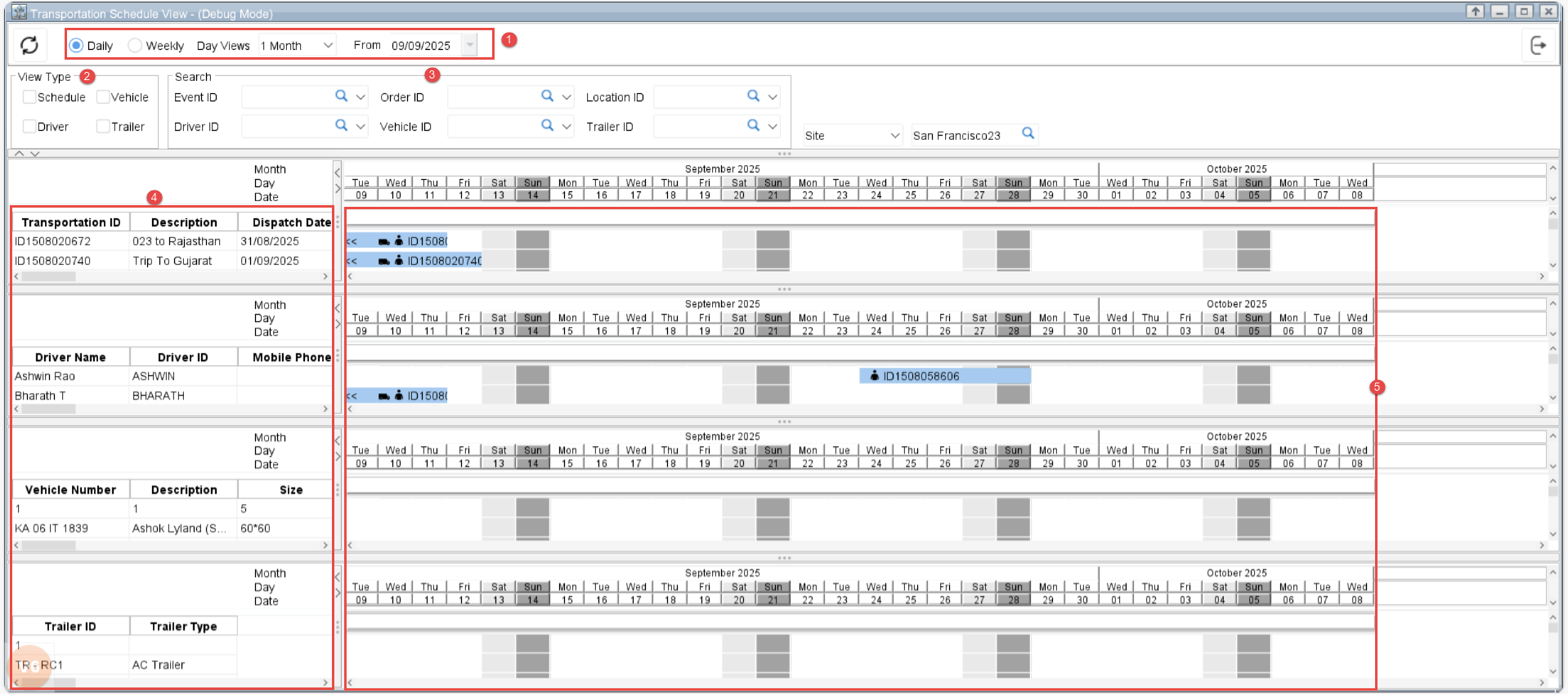Open the 1 Month day views dropdown
The height and width of the screenshot is (694, 1568).
pyautogui.click(x=328, y=46)
